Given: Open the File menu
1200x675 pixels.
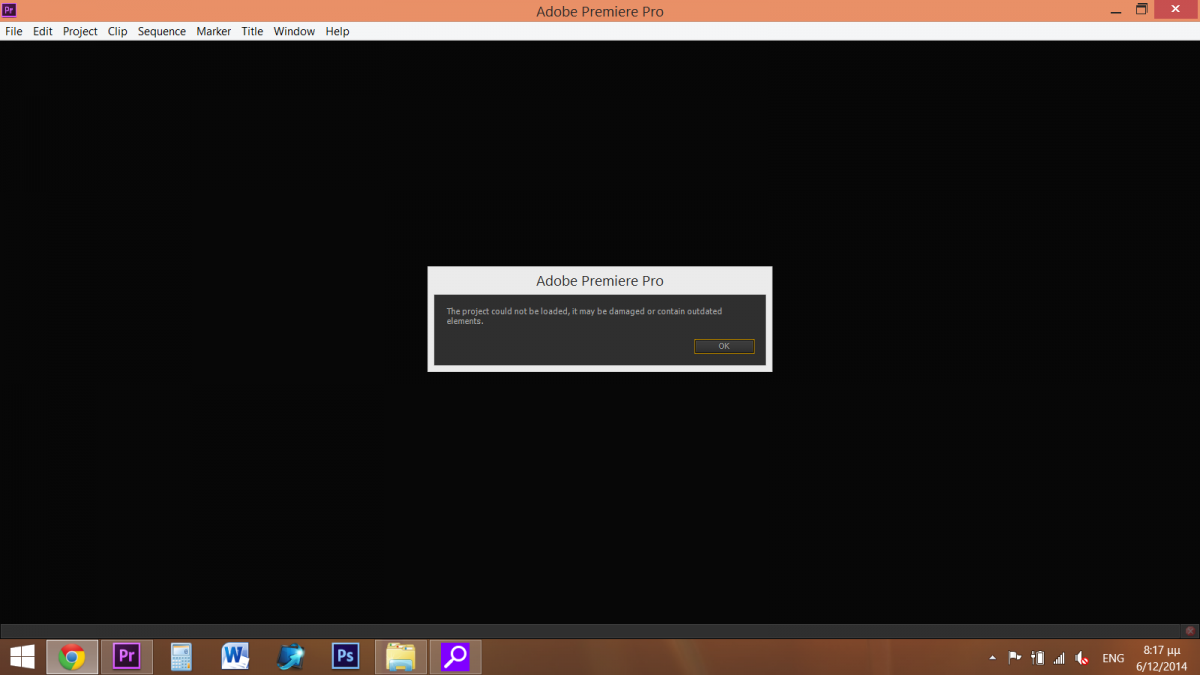Looking at the screenshot, I should click(x=14, y=31).
